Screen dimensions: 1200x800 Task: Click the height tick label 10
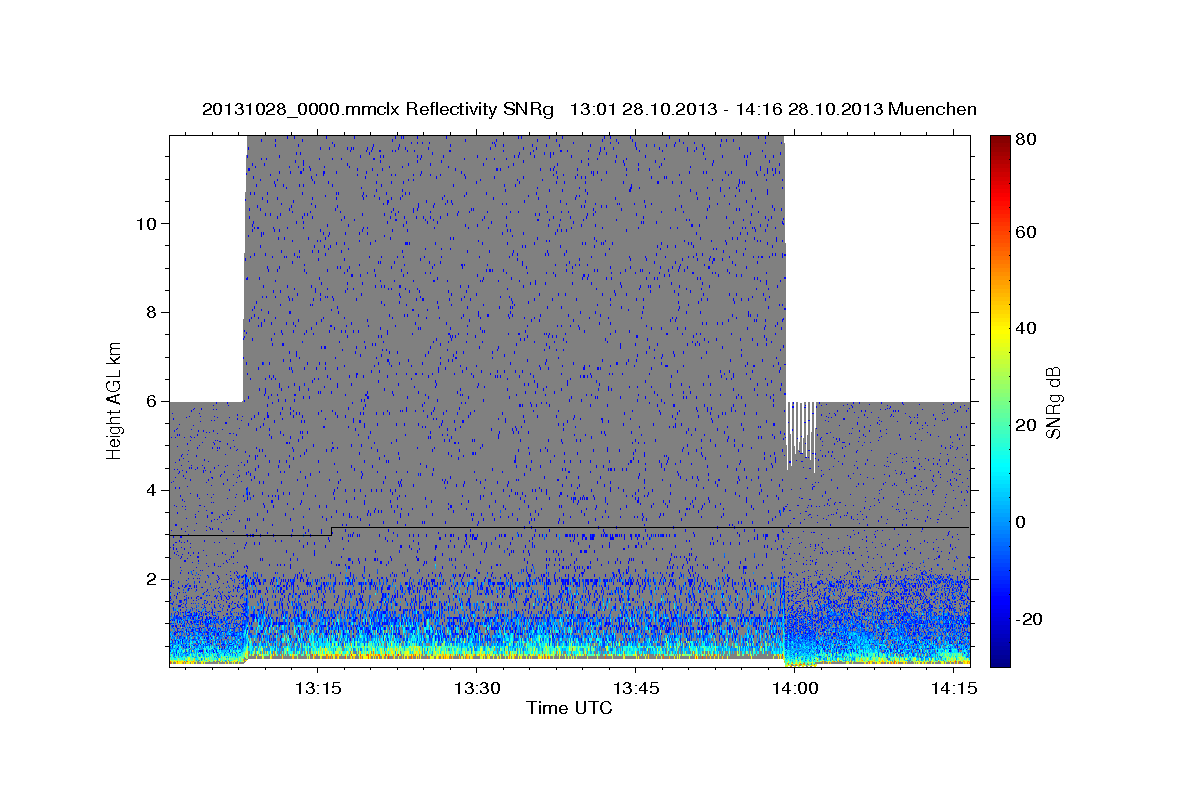coord(146,223)
